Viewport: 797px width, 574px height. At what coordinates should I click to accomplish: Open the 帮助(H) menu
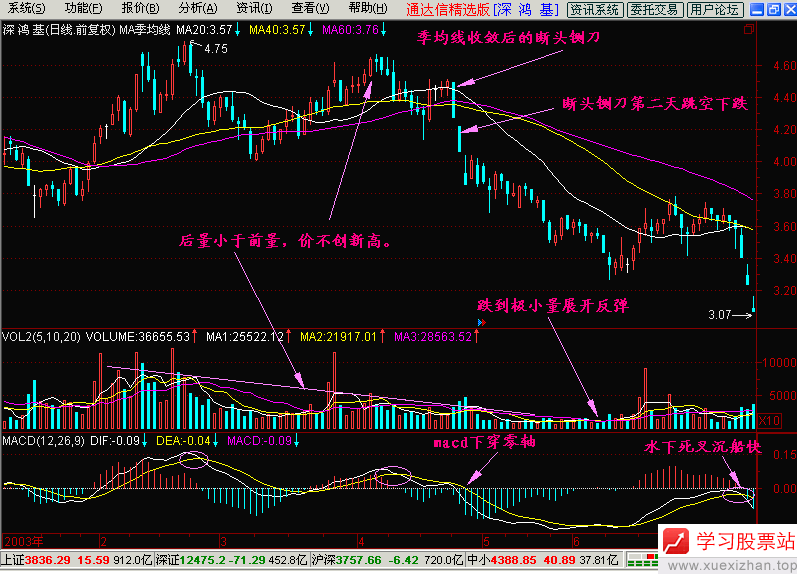point(368,9)
